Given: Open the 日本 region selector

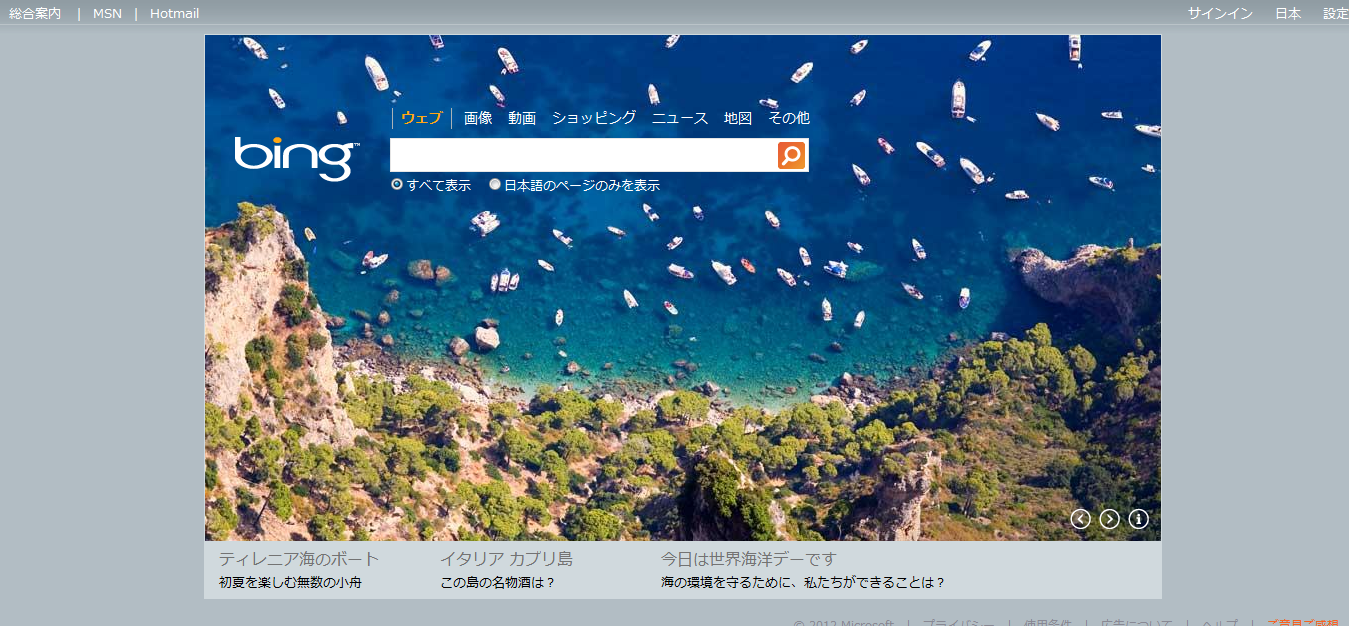Looking at the screenshot, I should (x=1288, y=13).
